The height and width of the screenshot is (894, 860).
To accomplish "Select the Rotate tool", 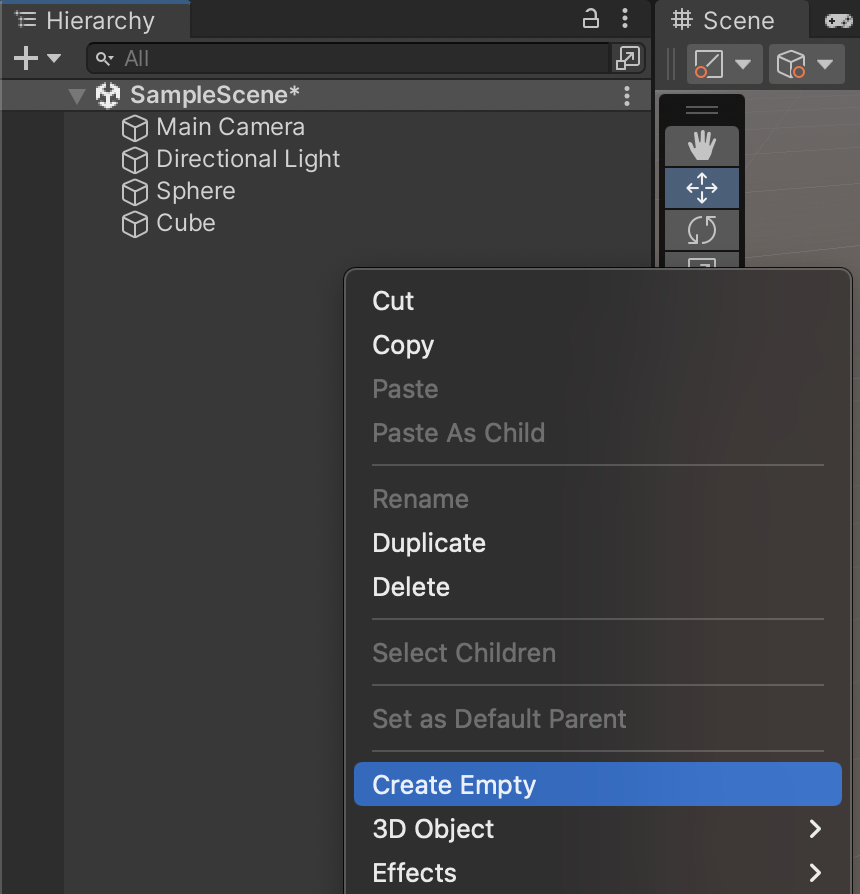I will click(x=702, y=230).
